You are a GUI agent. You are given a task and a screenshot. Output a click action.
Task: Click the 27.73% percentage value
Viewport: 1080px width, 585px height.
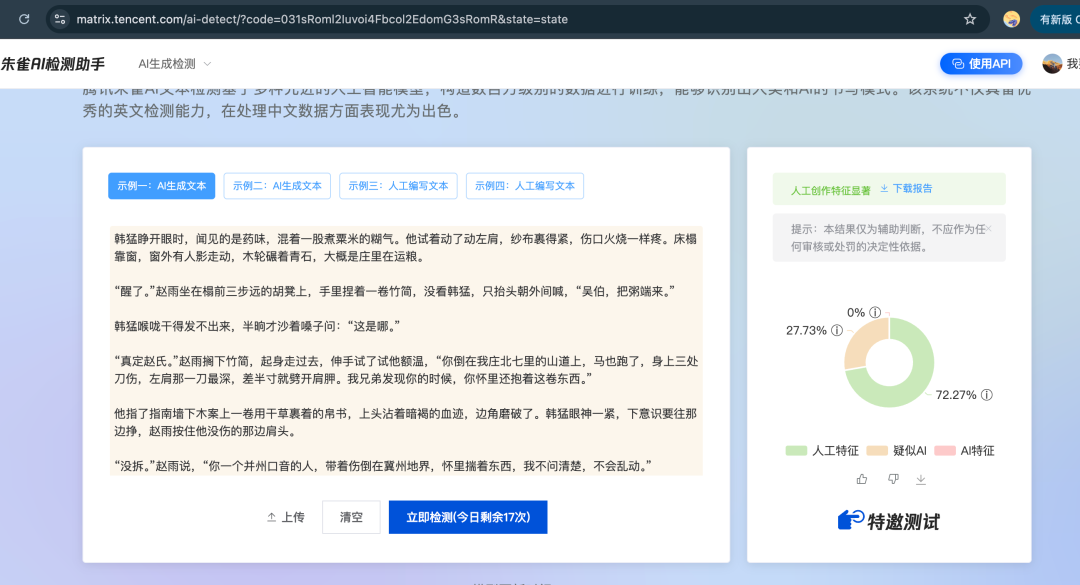[x=806, y=331]
